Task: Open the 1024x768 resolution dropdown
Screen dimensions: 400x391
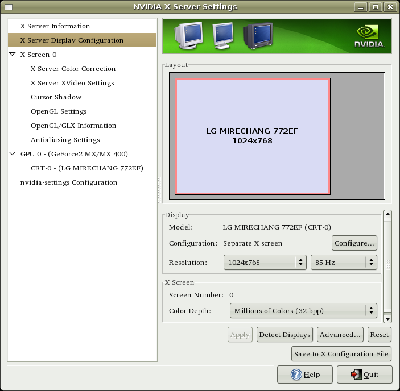Action: click(x=265, y=262)
